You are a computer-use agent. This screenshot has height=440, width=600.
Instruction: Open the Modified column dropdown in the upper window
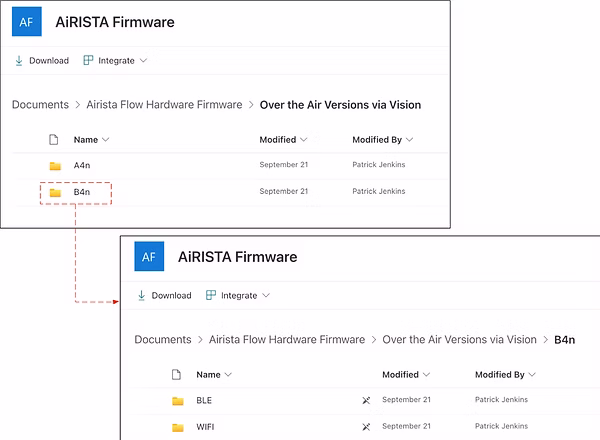point(283,140)
